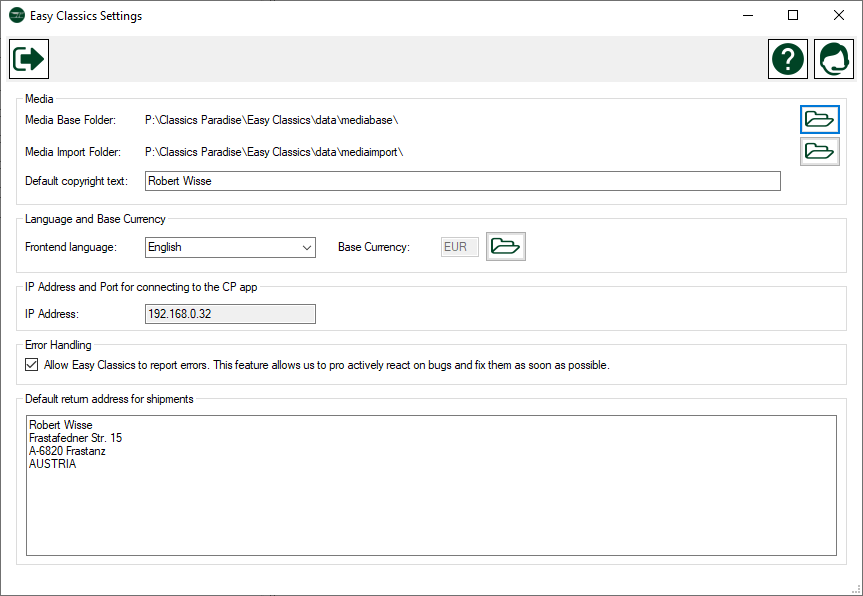Image resolution: width=863 pixels, height=596 pixels.
Task: Browse for the Media Import Folder
Action: coord(820,151)
